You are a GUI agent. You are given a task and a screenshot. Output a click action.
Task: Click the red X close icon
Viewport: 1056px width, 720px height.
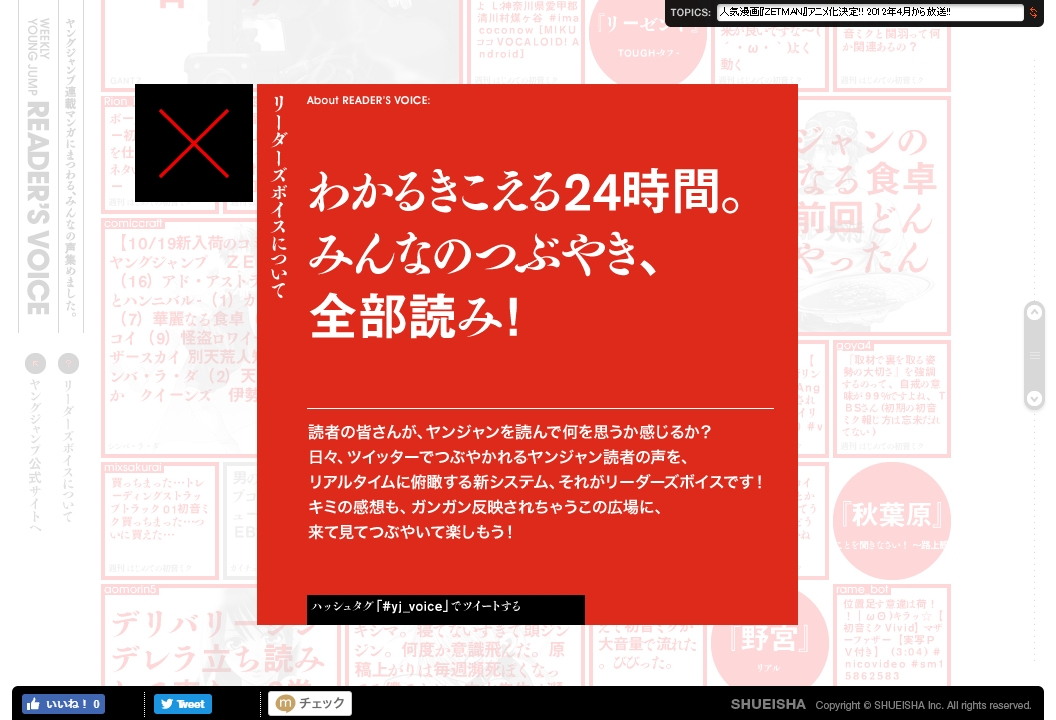(x=194, y=143)
